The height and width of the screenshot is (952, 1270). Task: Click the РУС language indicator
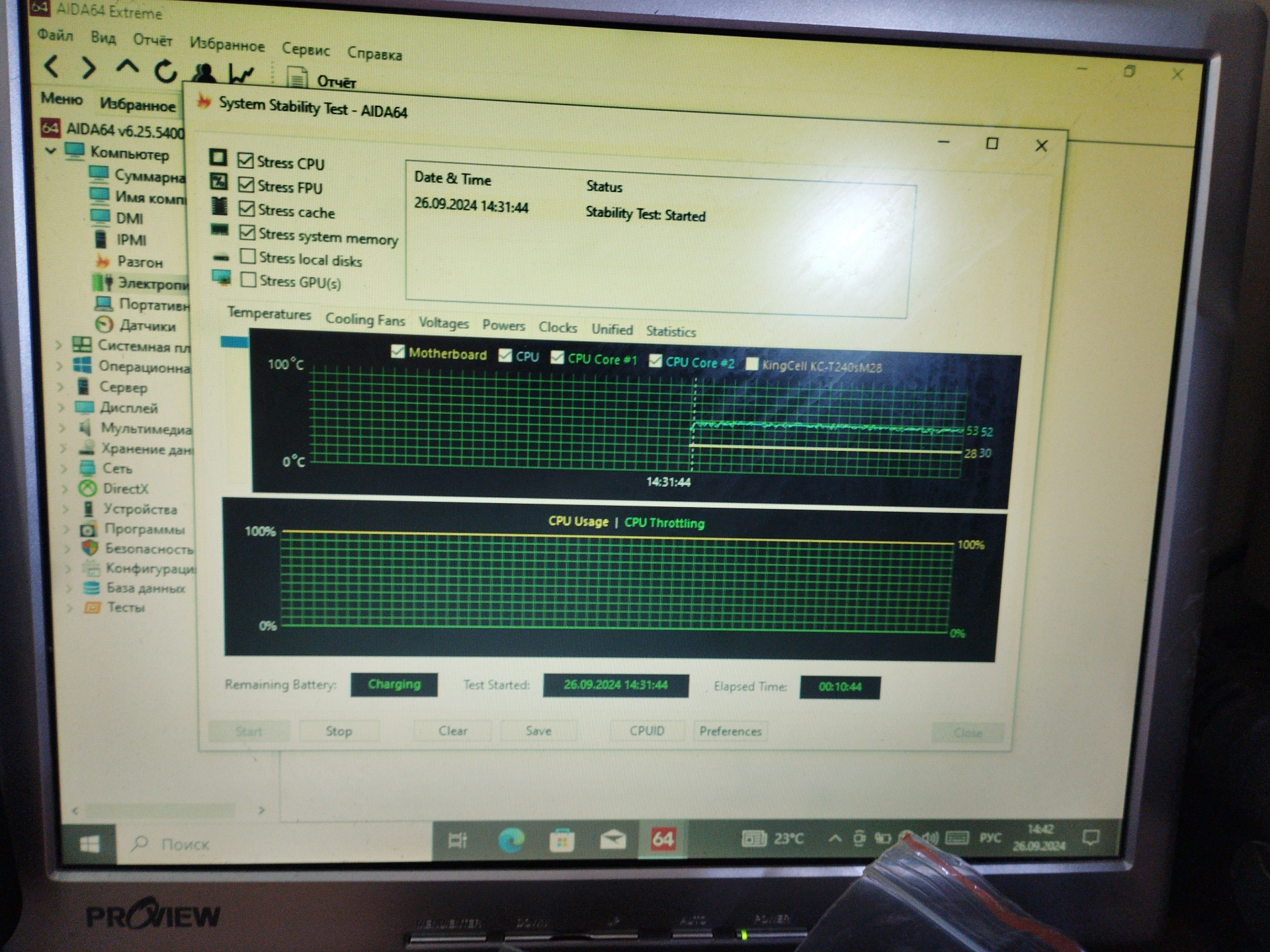[x=990, y=838]
